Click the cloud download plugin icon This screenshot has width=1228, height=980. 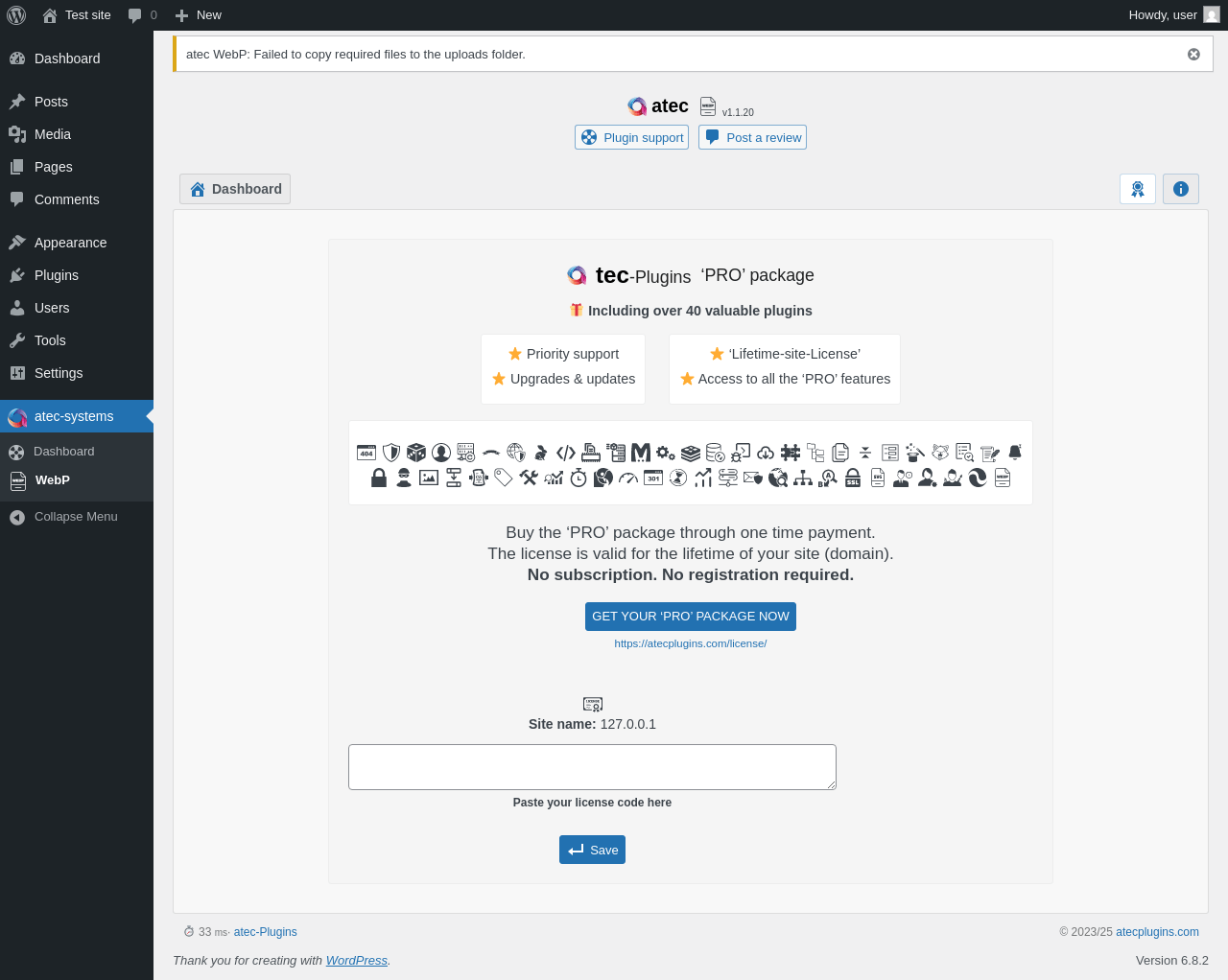(766, 453)
